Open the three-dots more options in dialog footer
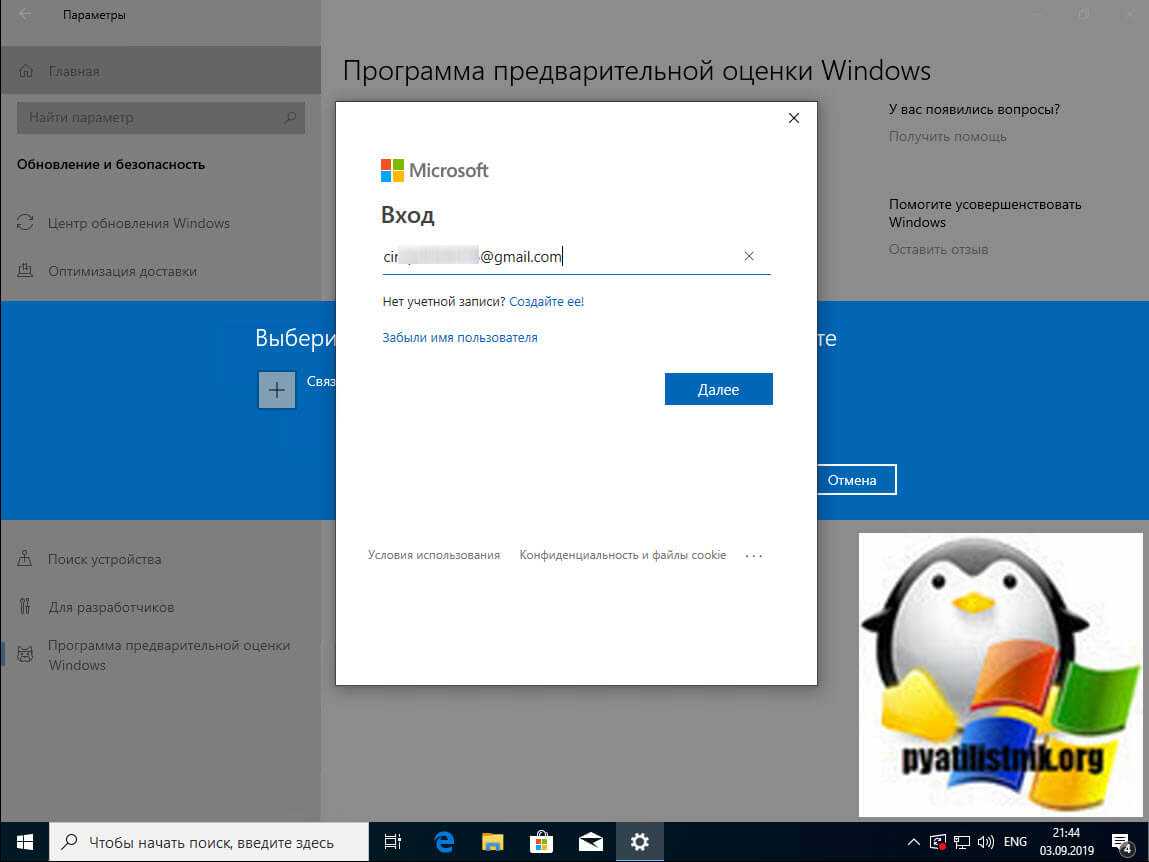This screenshot has height=862, width=1149. (x=753, y=556)
